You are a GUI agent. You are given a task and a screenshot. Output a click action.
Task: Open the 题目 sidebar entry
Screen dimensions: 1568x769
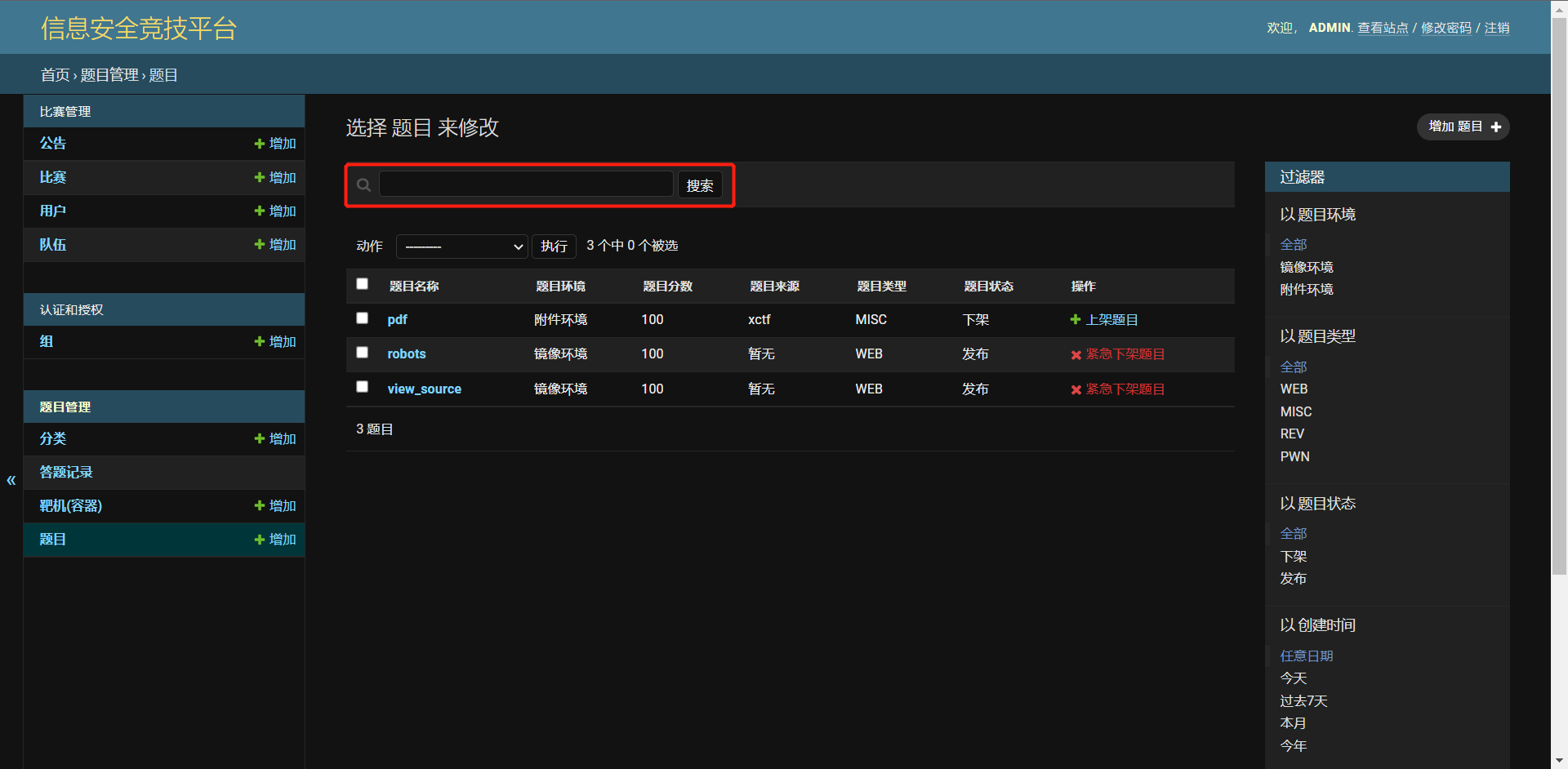click(53, 539)
